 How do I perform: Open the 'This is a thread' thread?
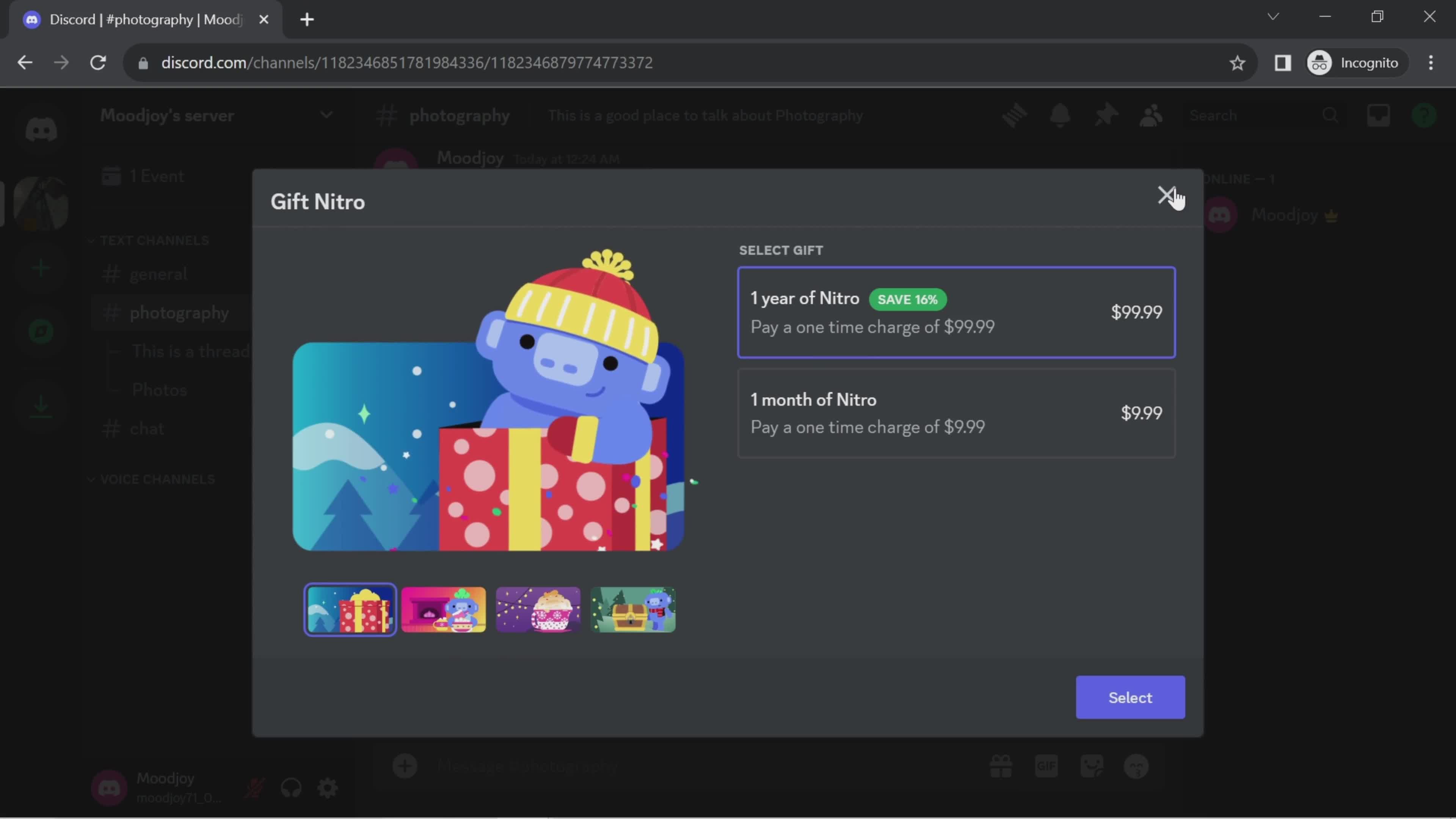point(190,351)
